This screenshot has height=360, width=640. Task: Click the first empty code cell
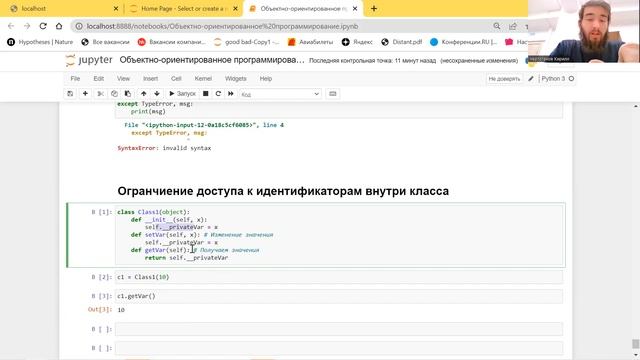point(339,329)
